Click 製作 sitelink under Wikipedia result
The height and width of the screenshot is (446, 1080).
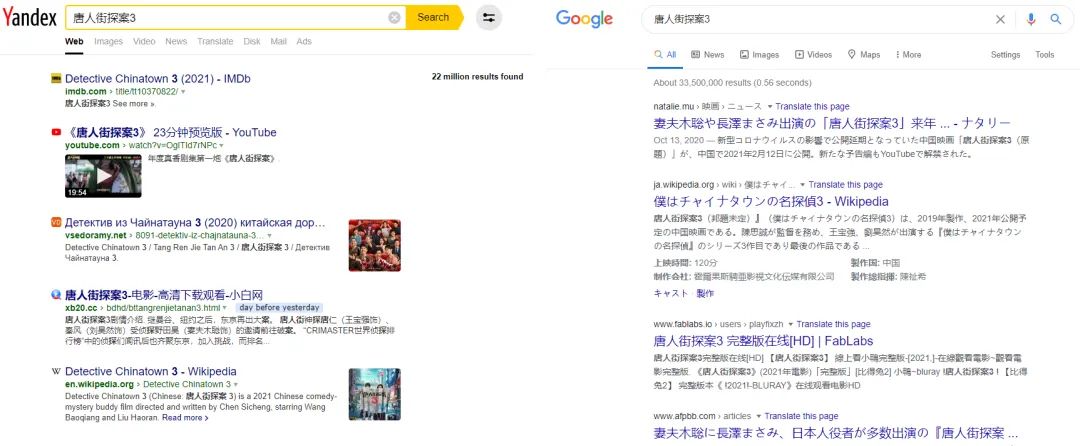pyautogui.click(x=705, y=293)
